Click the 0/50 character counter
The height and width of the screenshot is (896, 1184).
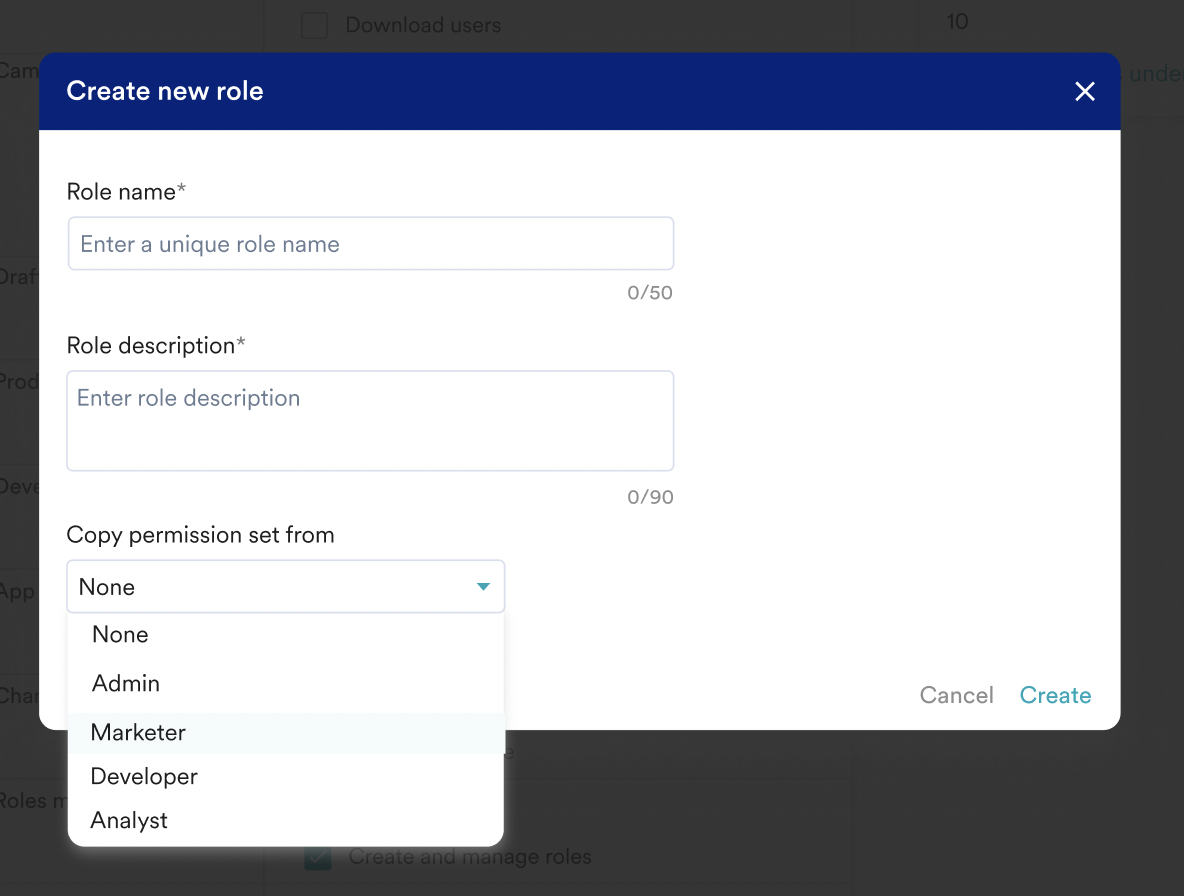pyautogui.click(x=650, y=294)
